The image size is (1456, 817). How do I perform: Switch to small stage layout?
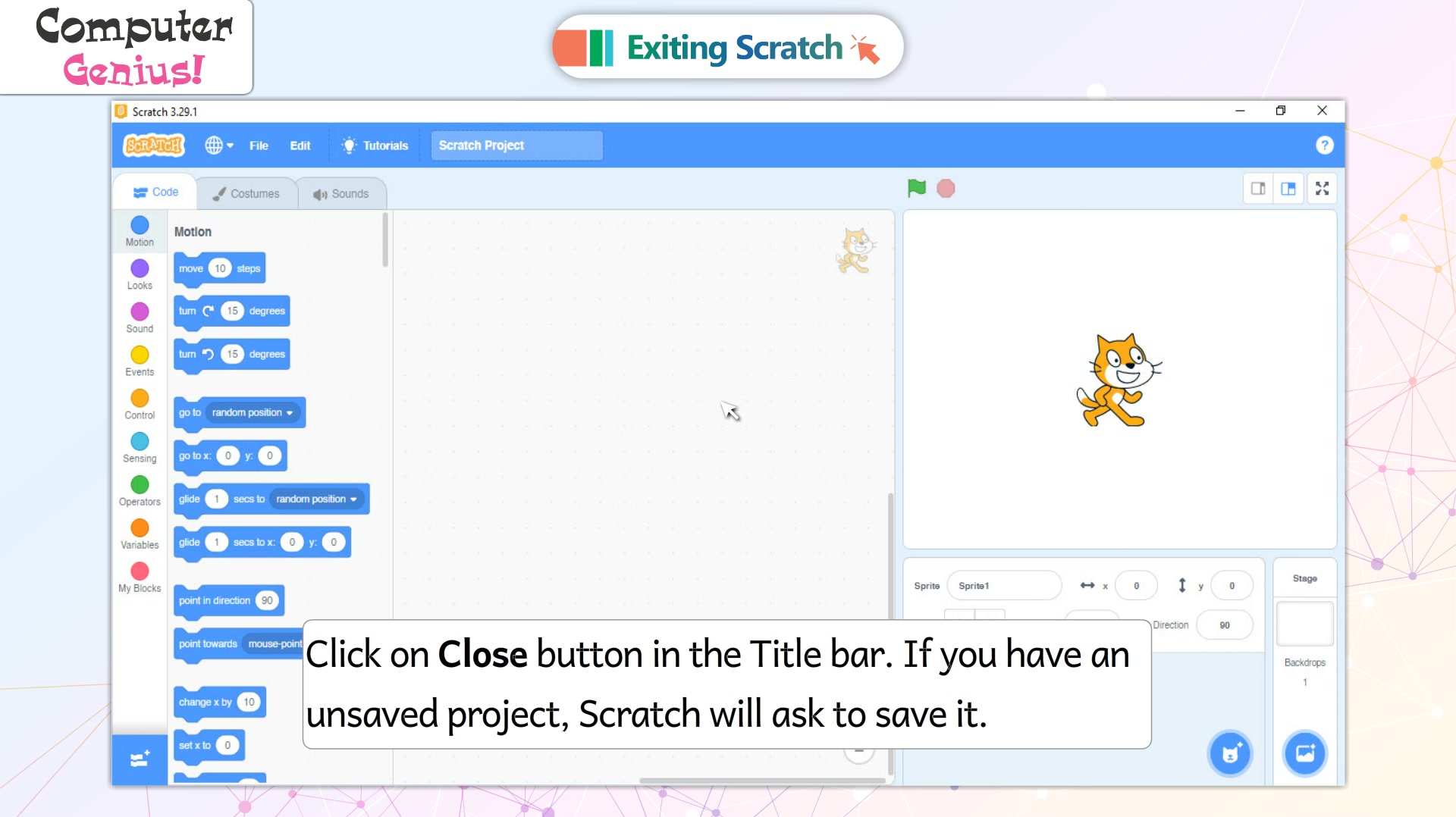click(x=1258, y=189)
